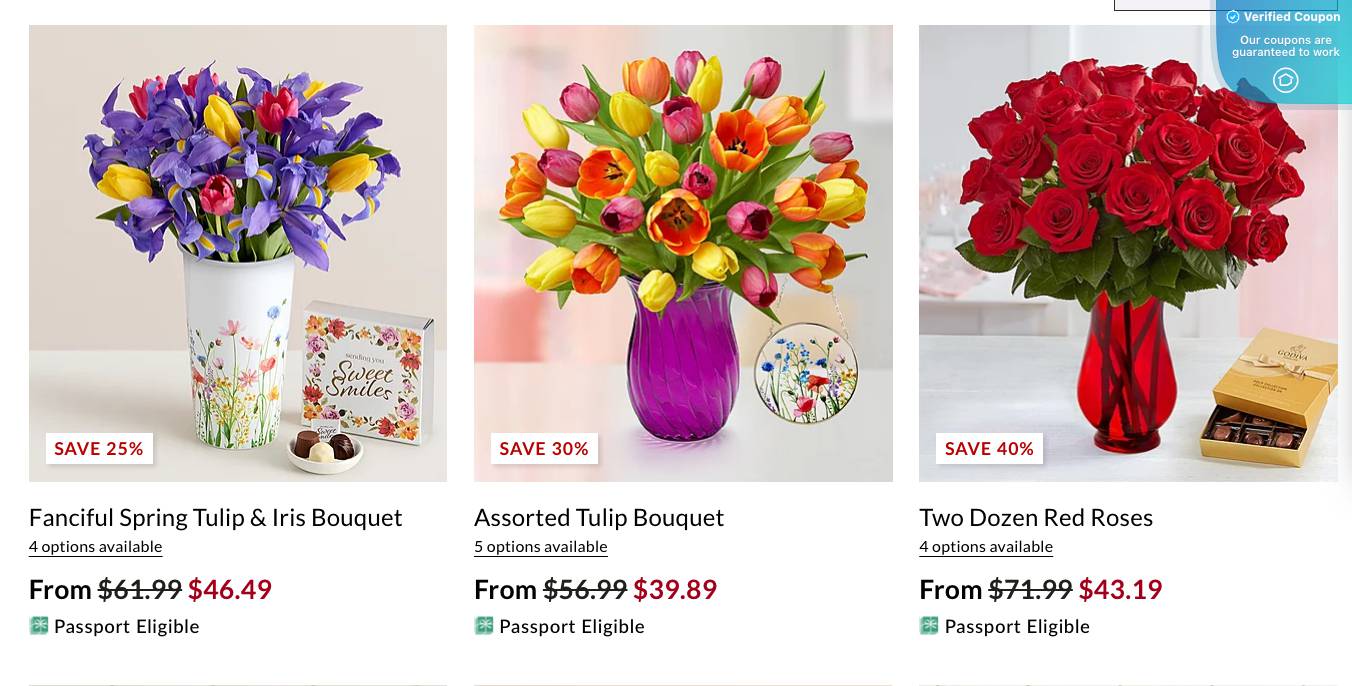Expand the 4 options for Fanciful Spring Tulip bouquet

[x=95, y=546]
